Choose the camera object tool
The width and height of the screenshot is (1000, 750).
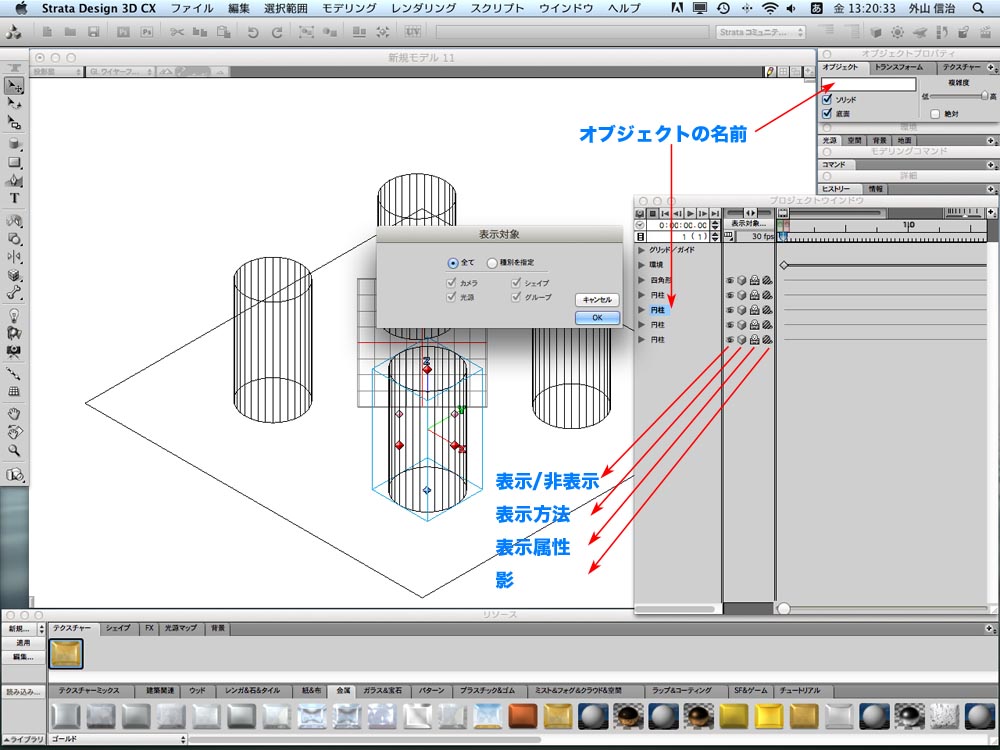coord(15,352)
